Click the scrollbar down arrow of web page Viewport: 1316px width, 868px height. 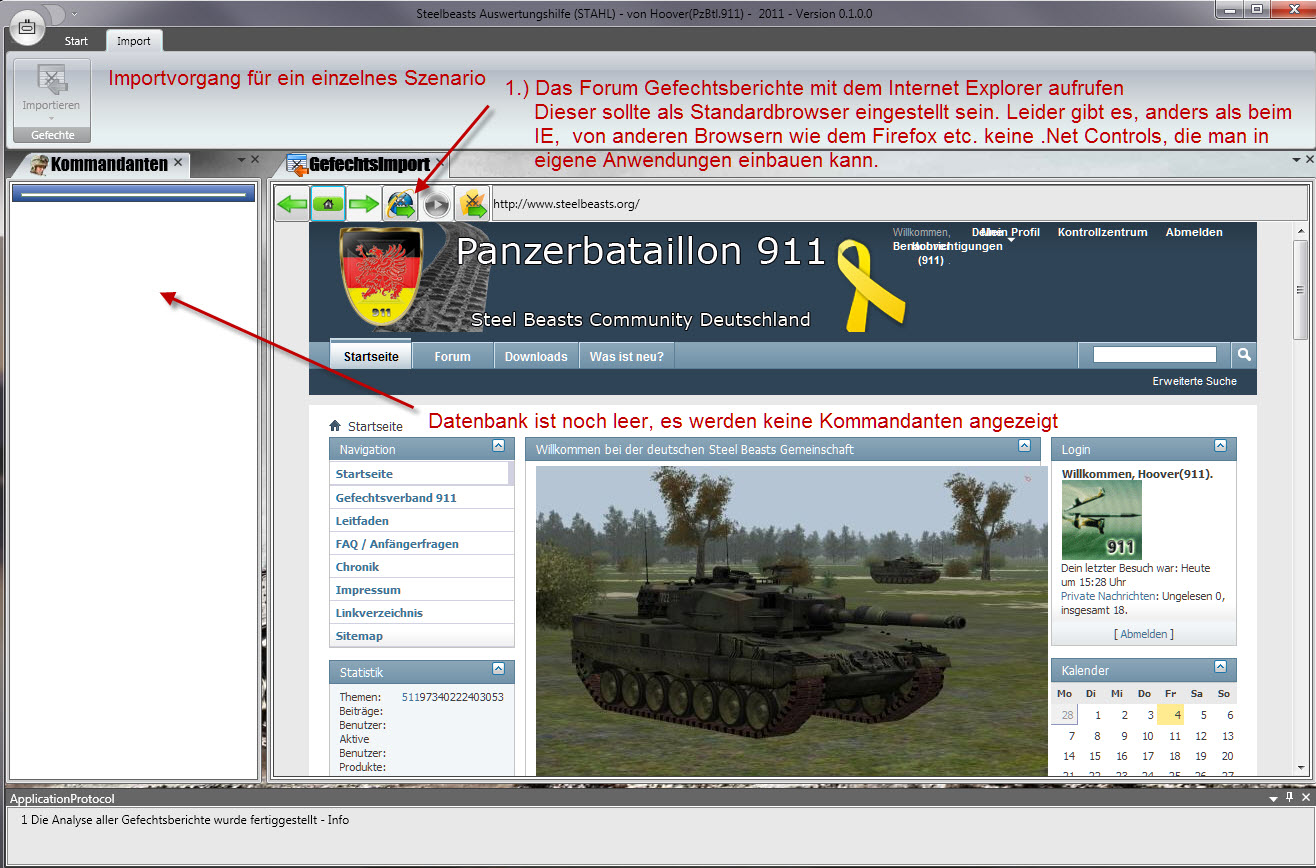pyautogui.click(x=1300, y=767)
